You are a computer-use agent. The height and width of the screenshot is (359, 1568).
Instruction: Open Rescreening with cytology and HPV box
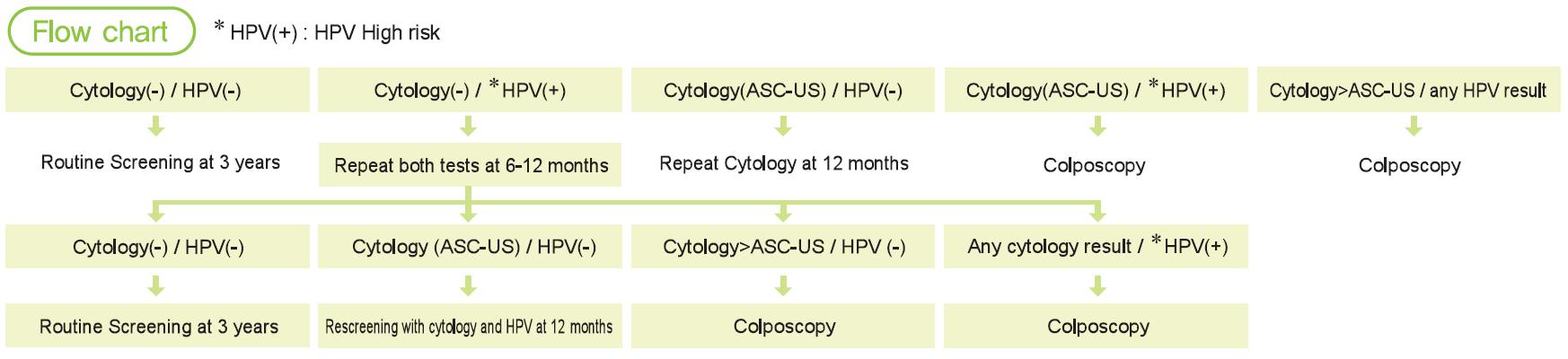coord(469,327)
